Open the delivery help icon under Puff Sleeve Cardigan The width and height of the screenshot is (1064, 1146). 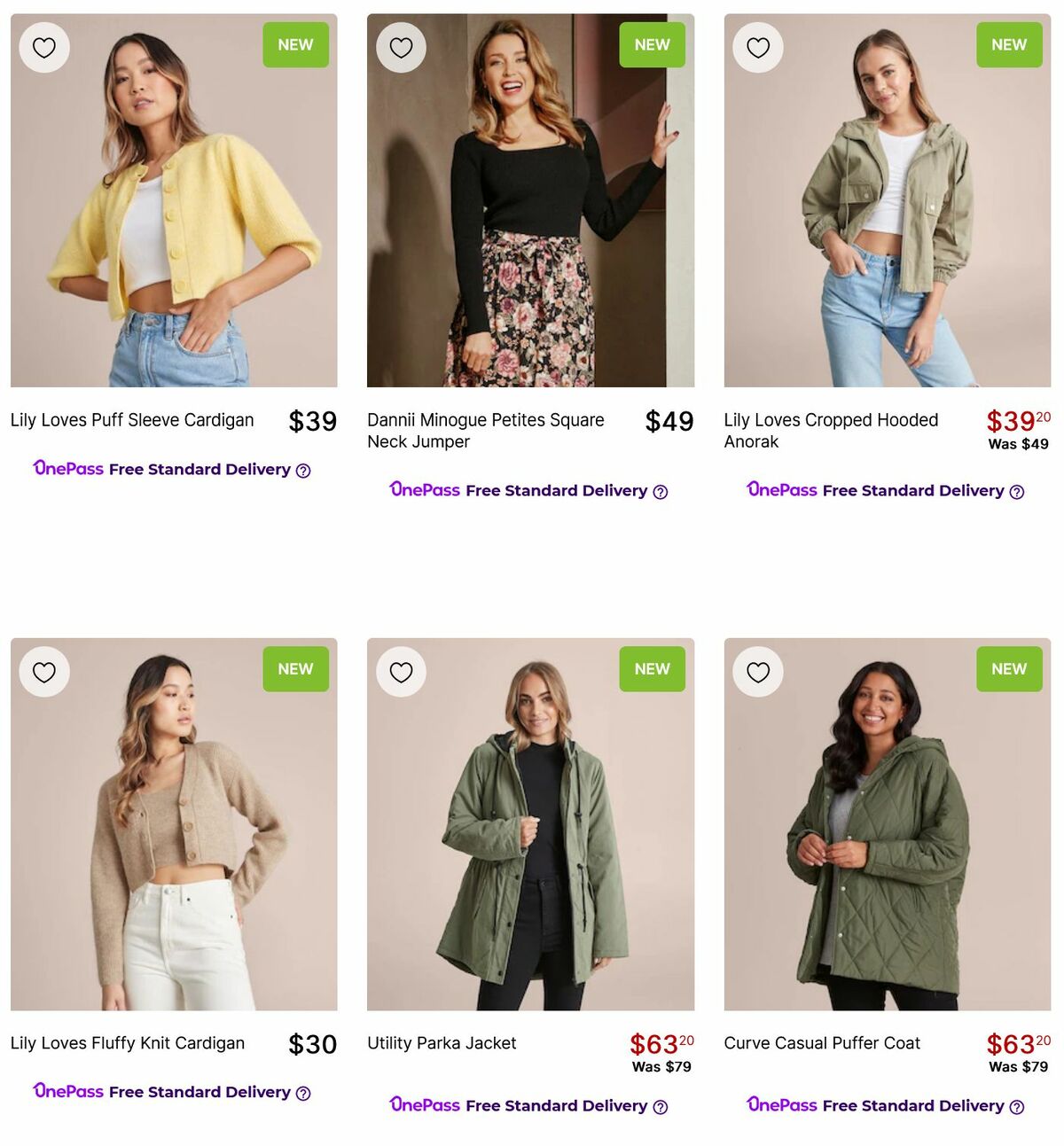304,470
